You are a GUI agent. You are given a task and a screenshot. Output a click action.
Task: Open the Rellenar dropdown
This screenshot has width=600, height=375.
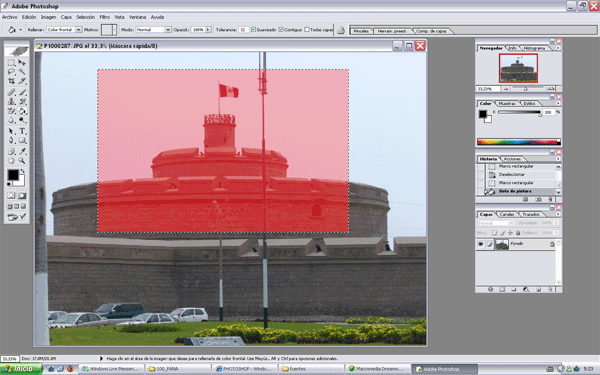click(78, 29)
